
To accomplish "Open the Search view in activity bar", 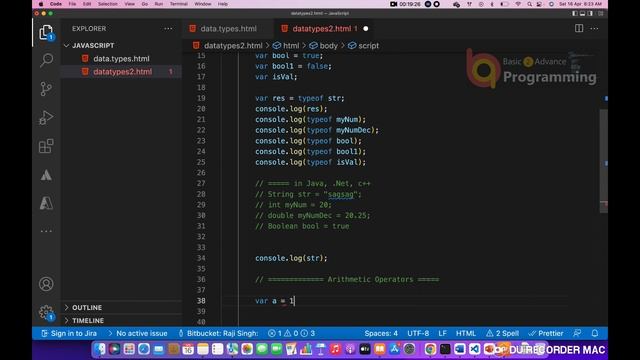I will click(46, 60).
